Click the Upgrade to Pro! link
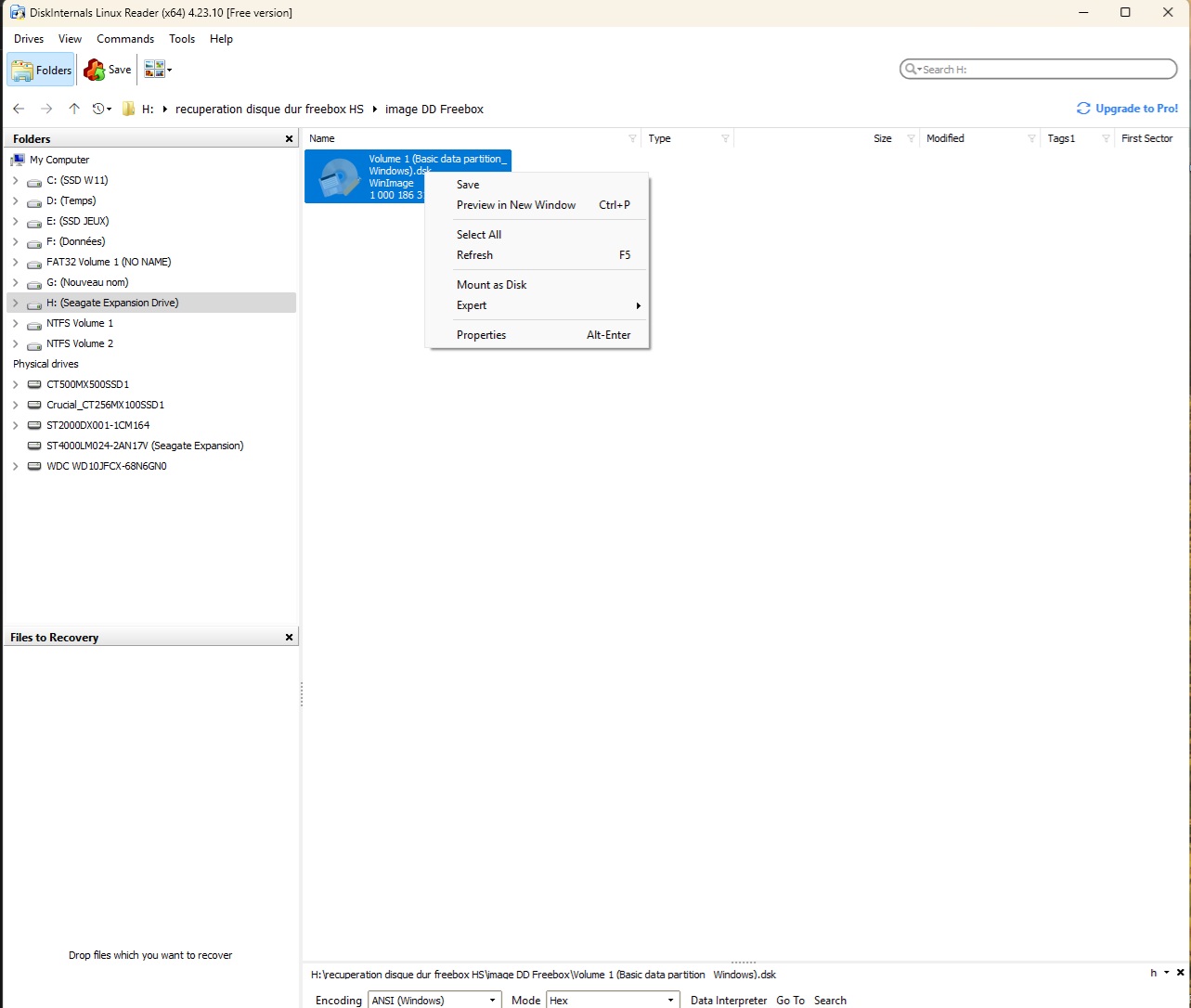 point(1127,109)
